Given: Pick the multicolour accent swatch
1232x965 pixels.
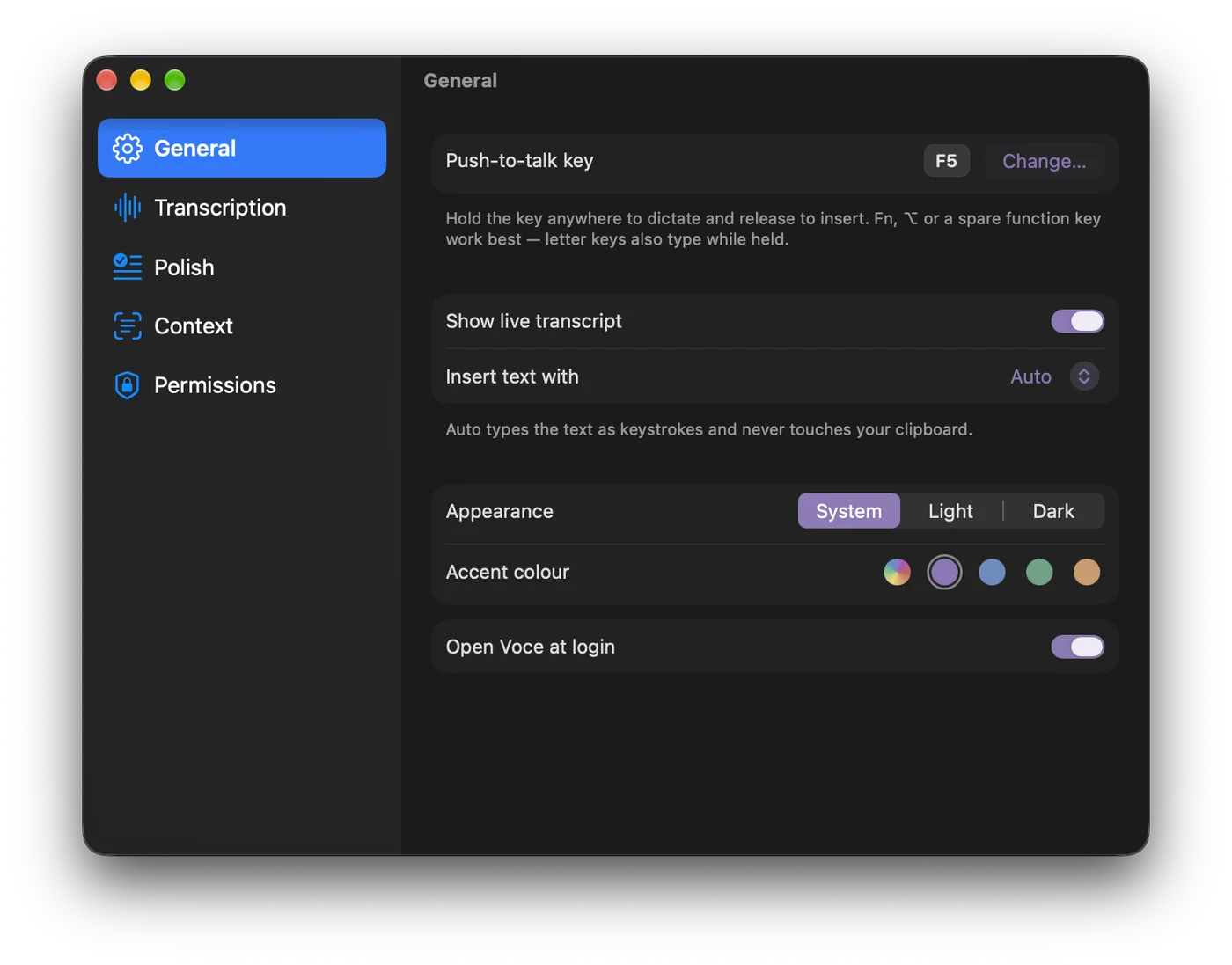Looking at the screenshot, I should (897, 572).
